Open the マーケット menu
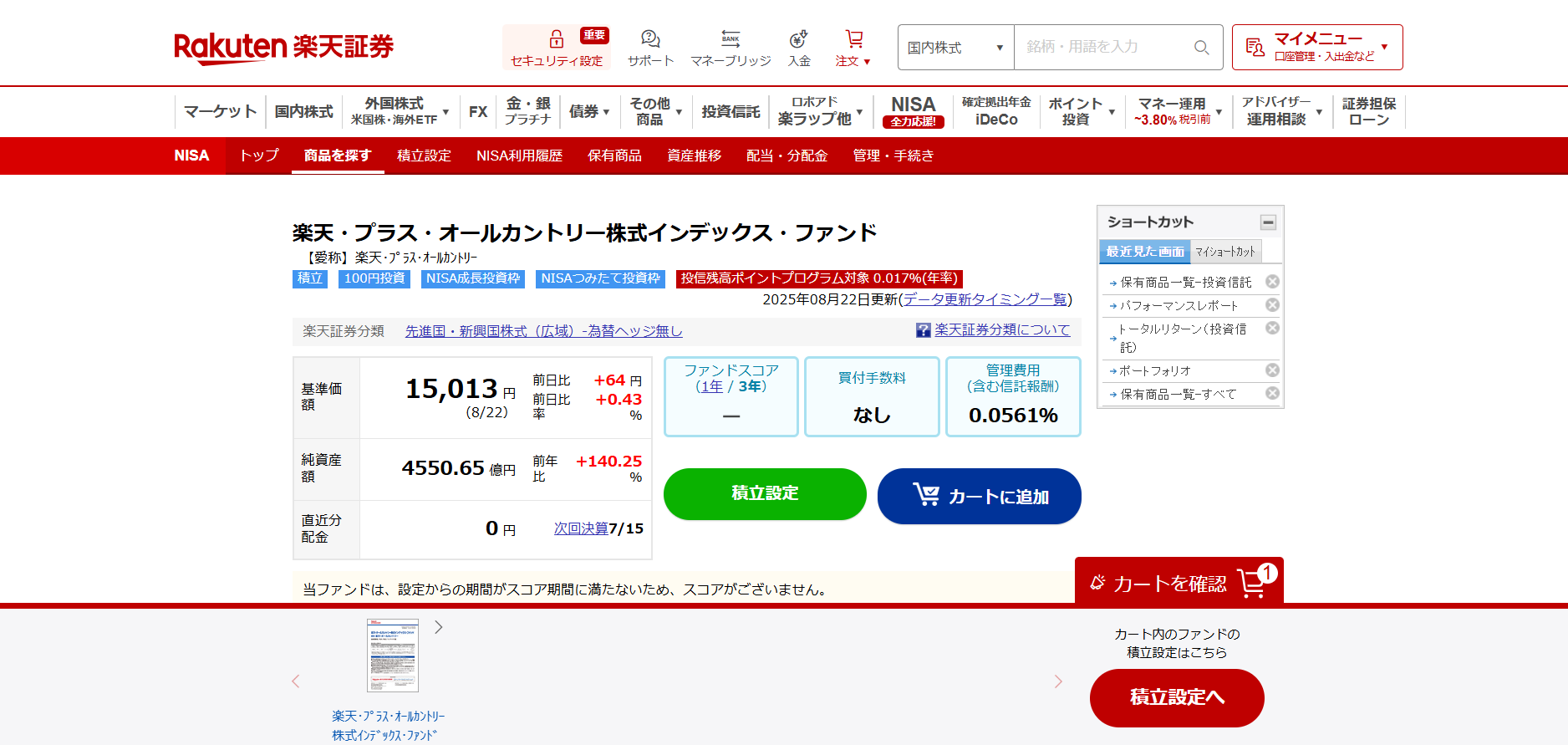 coord(221,111)
